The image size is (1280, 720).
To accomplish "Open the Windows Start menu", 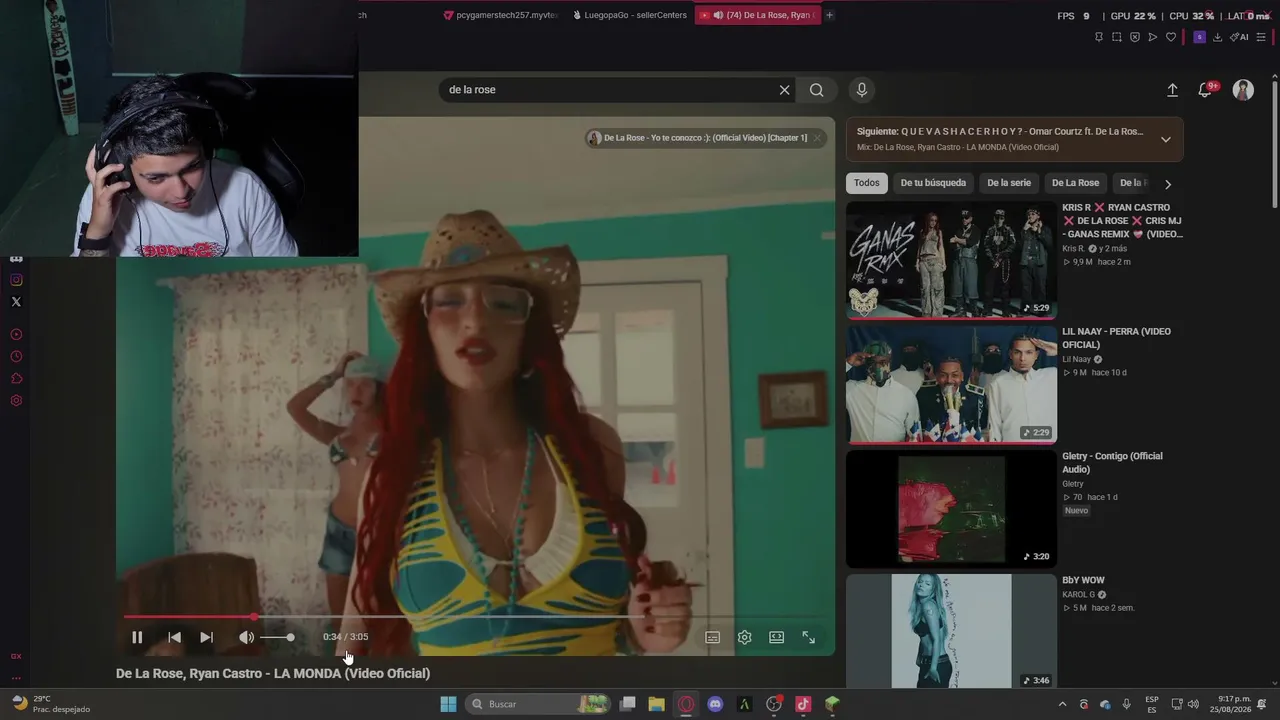I will pyautogui.click(x=448, y=704).
